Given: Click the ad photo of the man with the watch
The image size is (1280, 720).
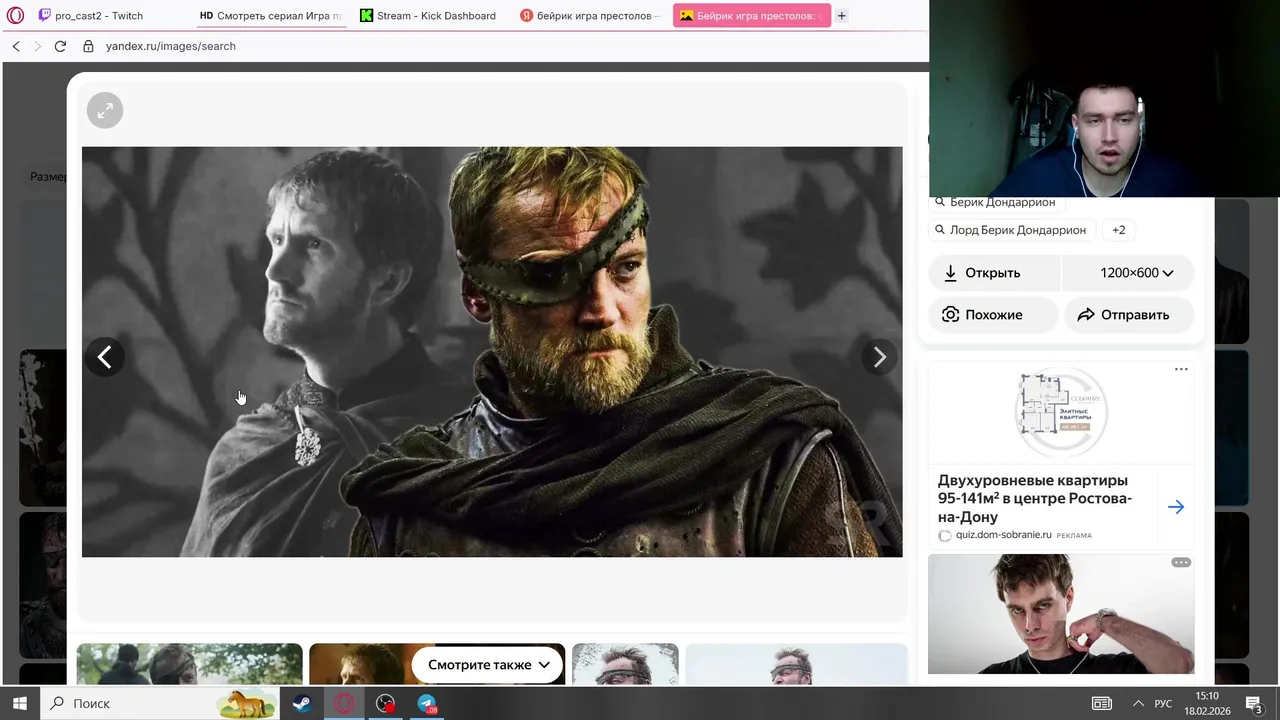Looking at the screenshot, I should (1061, 614).
